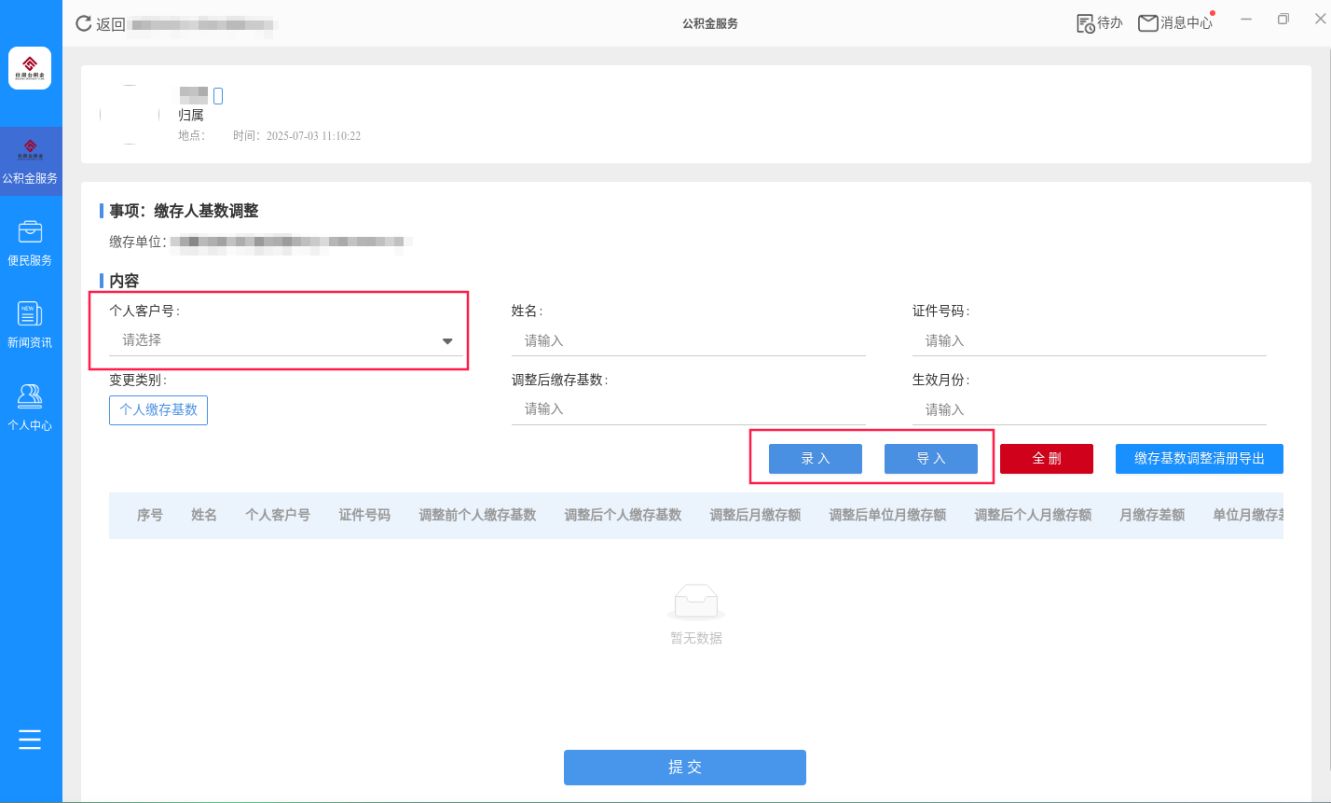Image resolution: width=1331 pixels, height=803 pixels.
Task: Click the 姓名 input field
Action: (688, 341)
